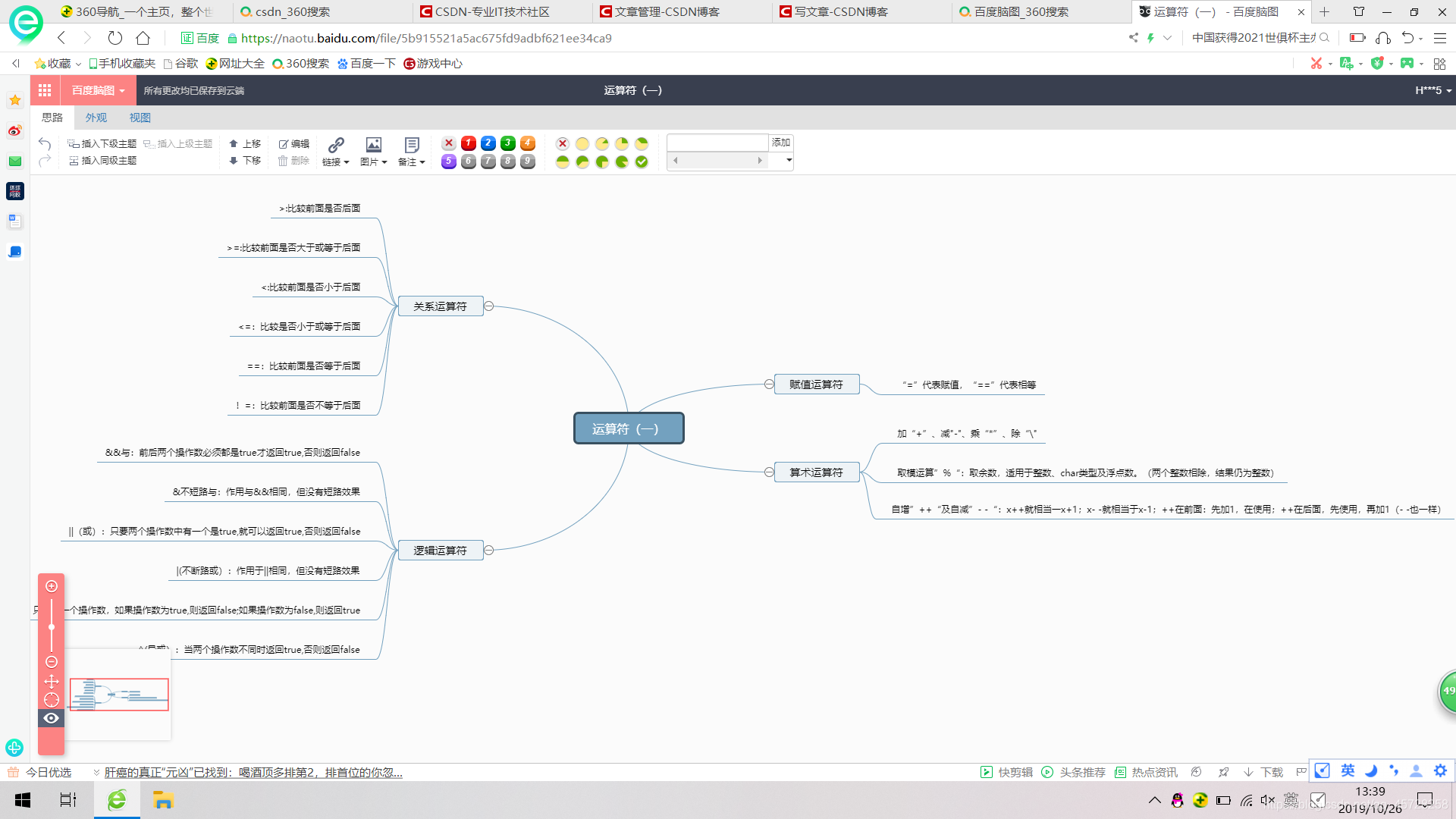Click the zoom level slider handle
This screenshot has height=819, width=1456.
(52, 627)
